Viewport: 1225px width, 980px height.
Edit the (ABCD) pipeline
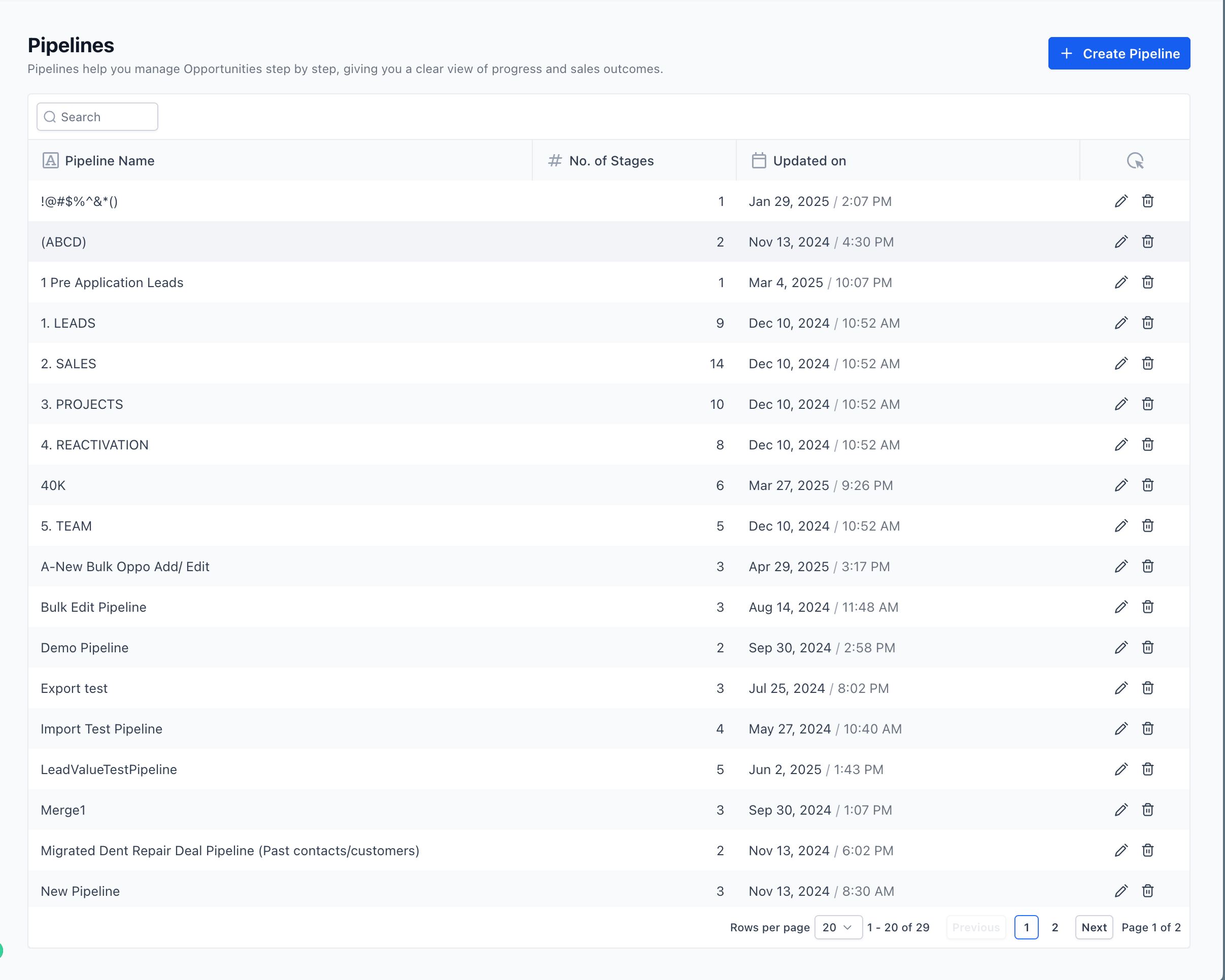(1121, 241)
